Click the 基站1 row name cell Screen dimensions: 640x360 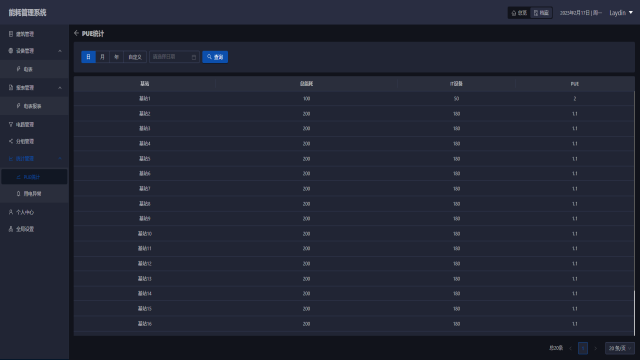tap(144, 99)
